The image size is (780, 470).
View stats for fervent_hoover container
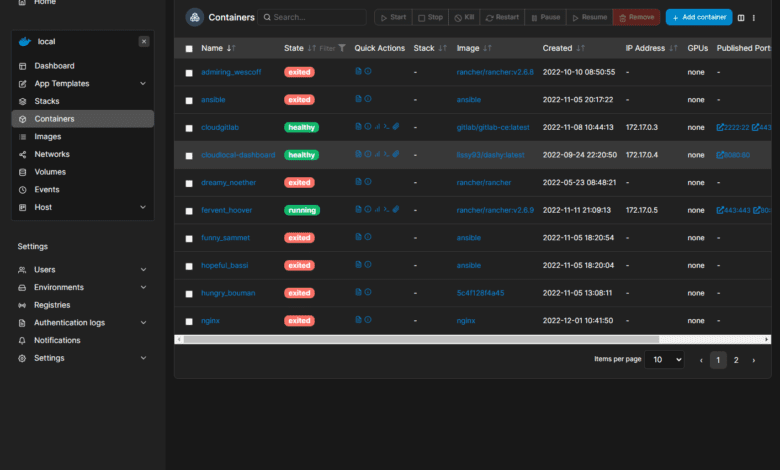(377, 209)
